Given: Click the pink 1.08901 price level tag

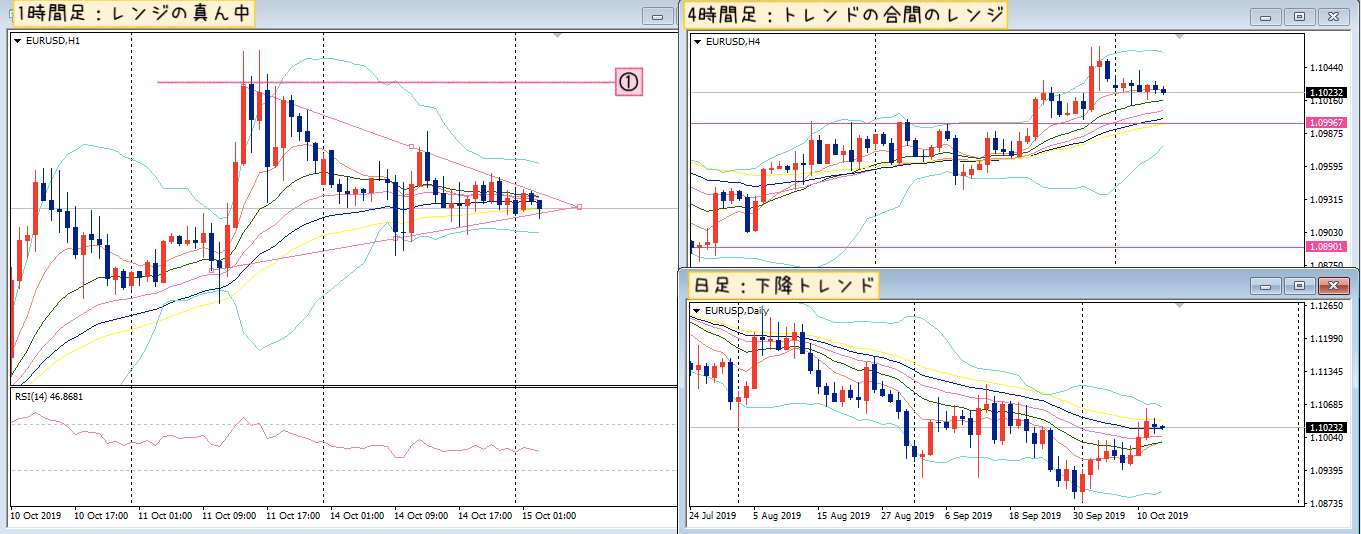Looking at the screenshot, I should 1326,246.
